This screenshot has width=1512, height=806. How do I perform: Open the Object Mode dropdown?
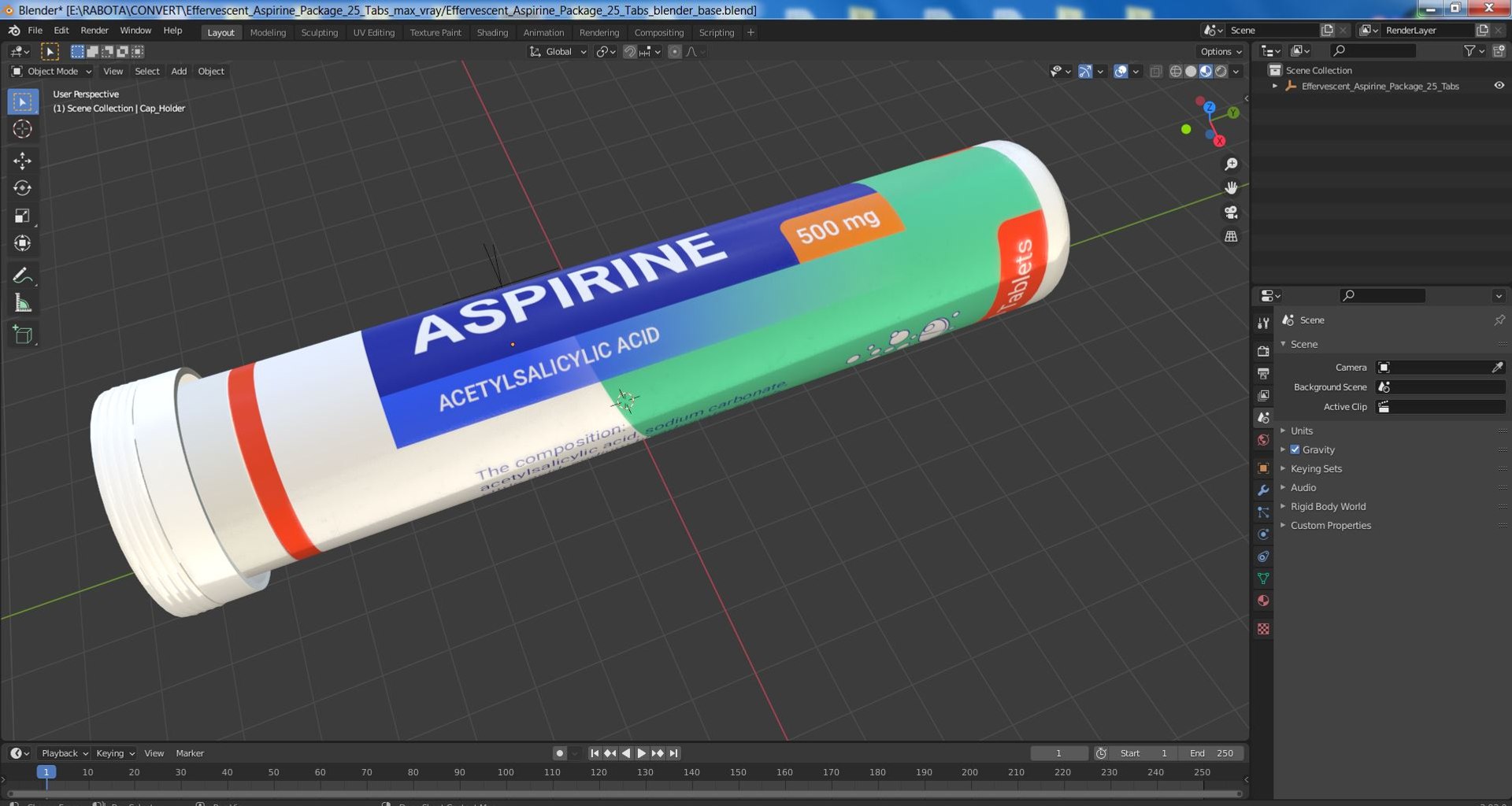(51, 72)
